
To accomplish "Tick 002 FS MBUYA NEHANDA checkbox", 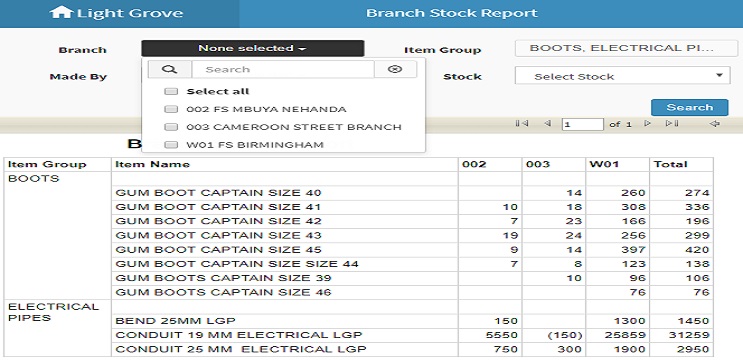I will pos(171,109).
